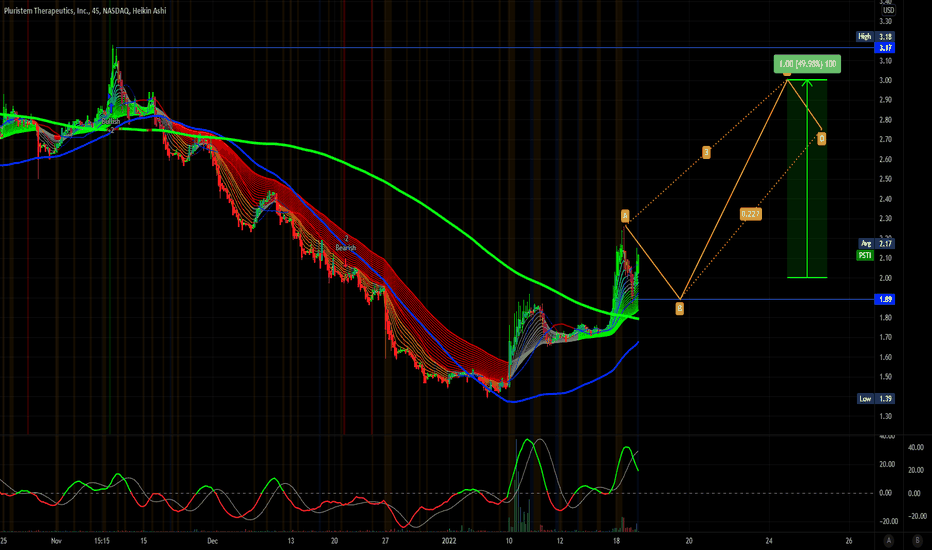
Task: Click the round B button in the bottom corner
Action: point(916,540)
